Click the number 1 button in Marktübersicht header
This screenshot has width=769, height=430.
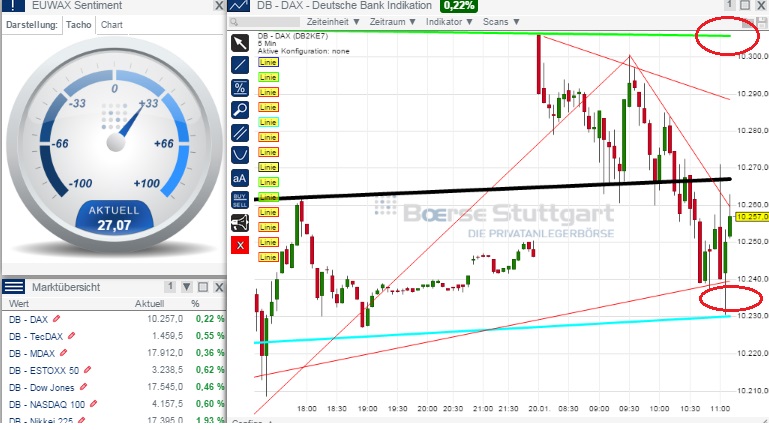(170, 286)
